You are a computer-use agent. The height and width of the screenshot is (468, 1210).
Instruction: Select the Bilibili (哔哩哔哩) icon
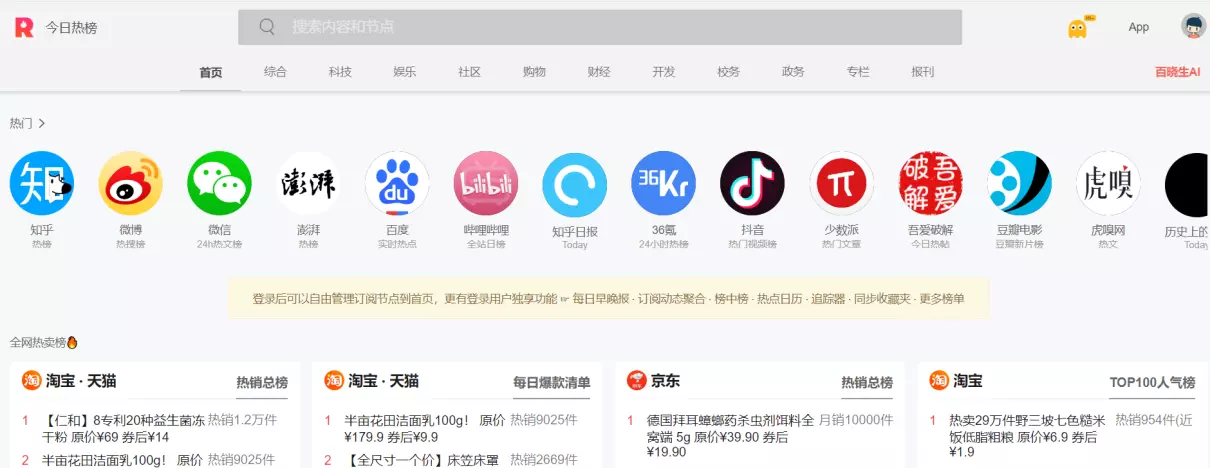(486, 184)
